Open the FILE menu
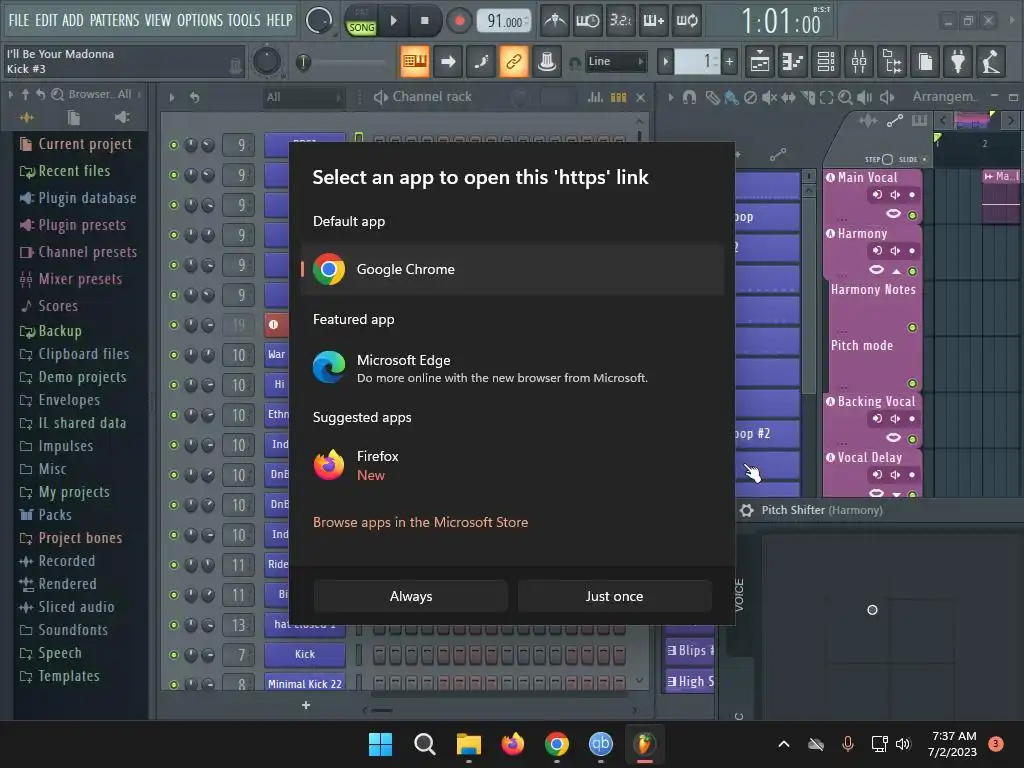Screen dimensions: 1024x768 point(19,20)
